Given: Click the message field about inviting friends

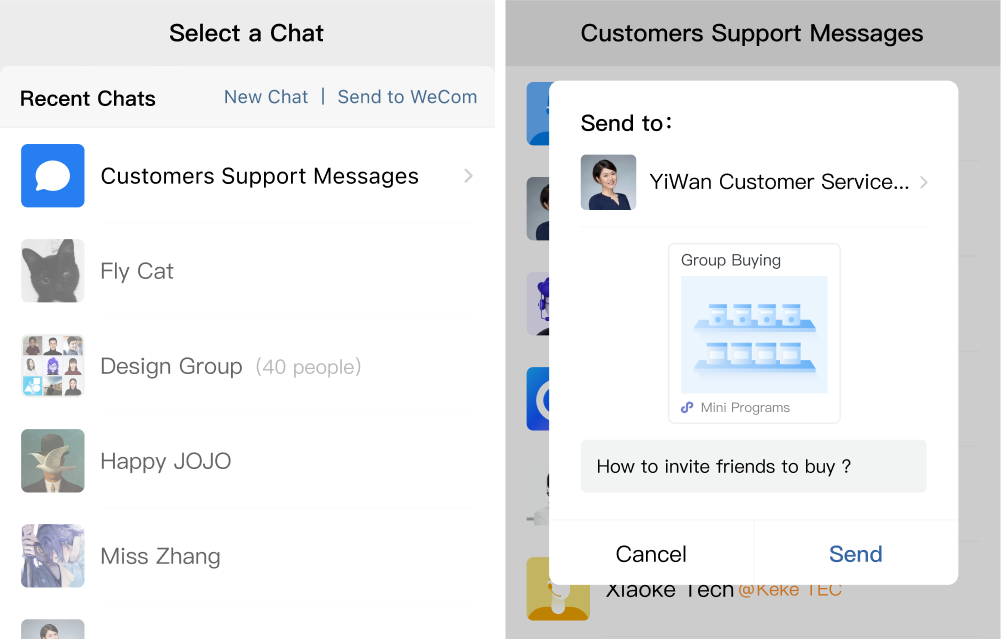Looking at the screenshot, I should click(753, 466).
